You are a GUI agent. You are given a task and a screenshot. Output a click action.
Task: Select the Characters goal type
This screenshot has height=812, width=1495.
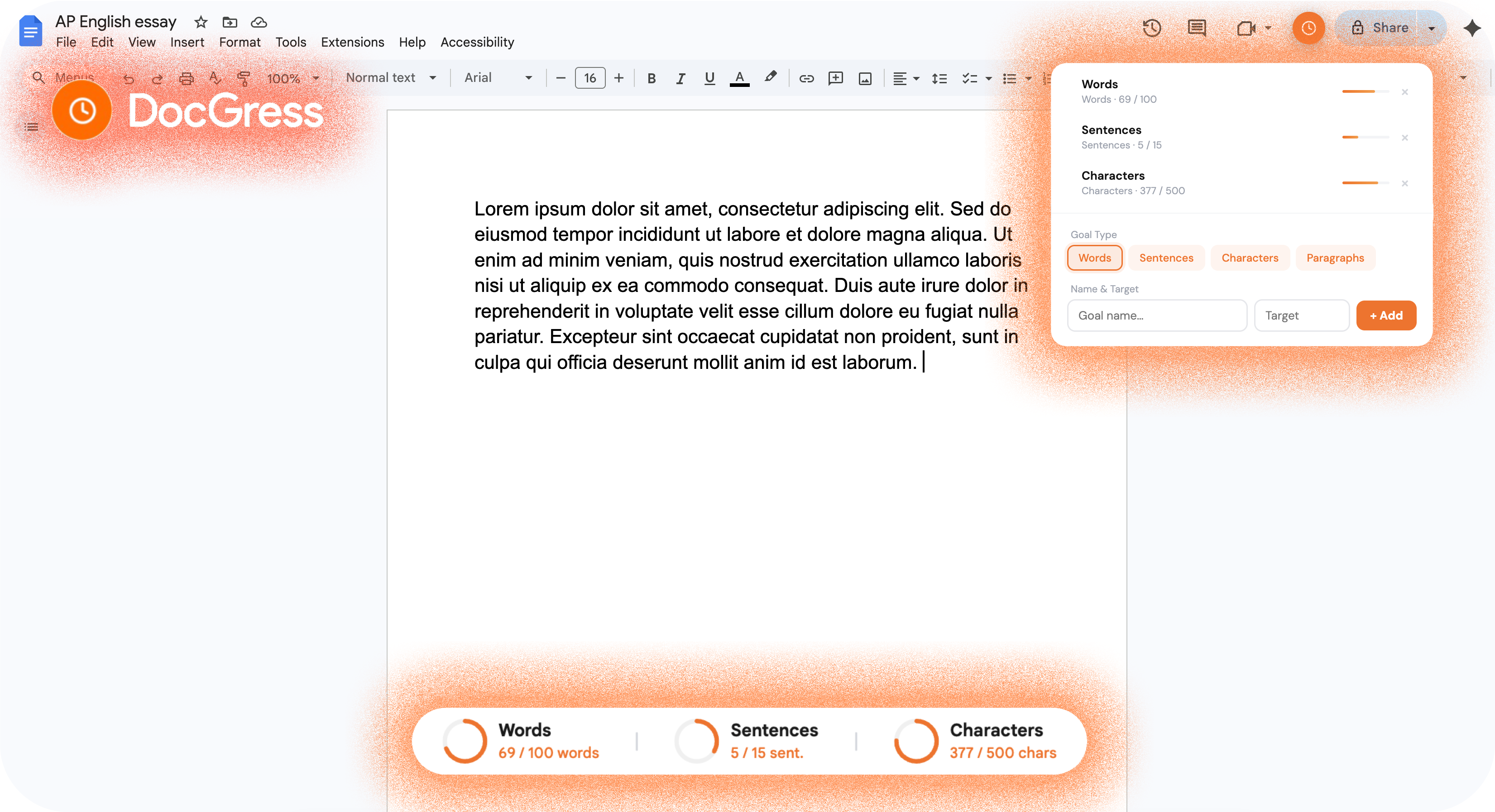point(1250,258)
